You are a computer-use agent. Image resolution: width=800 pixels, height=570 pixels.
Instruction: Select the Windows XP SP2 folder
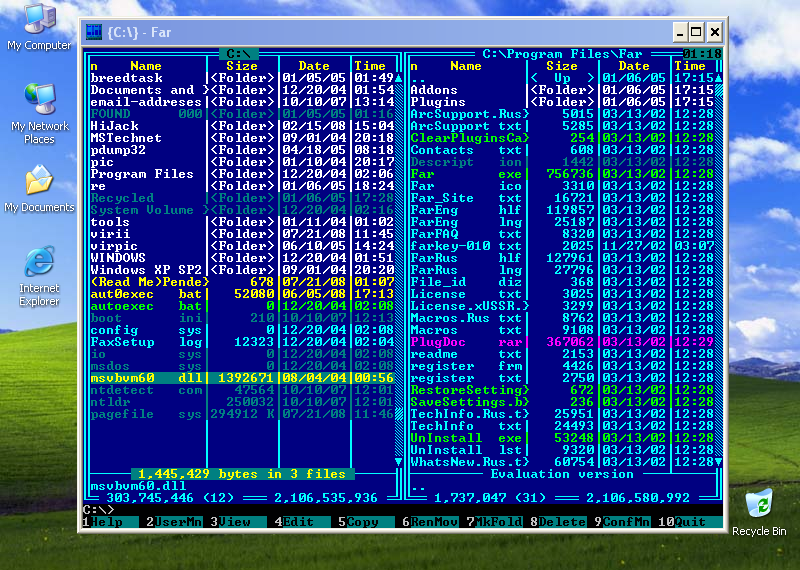coord(242,270)
